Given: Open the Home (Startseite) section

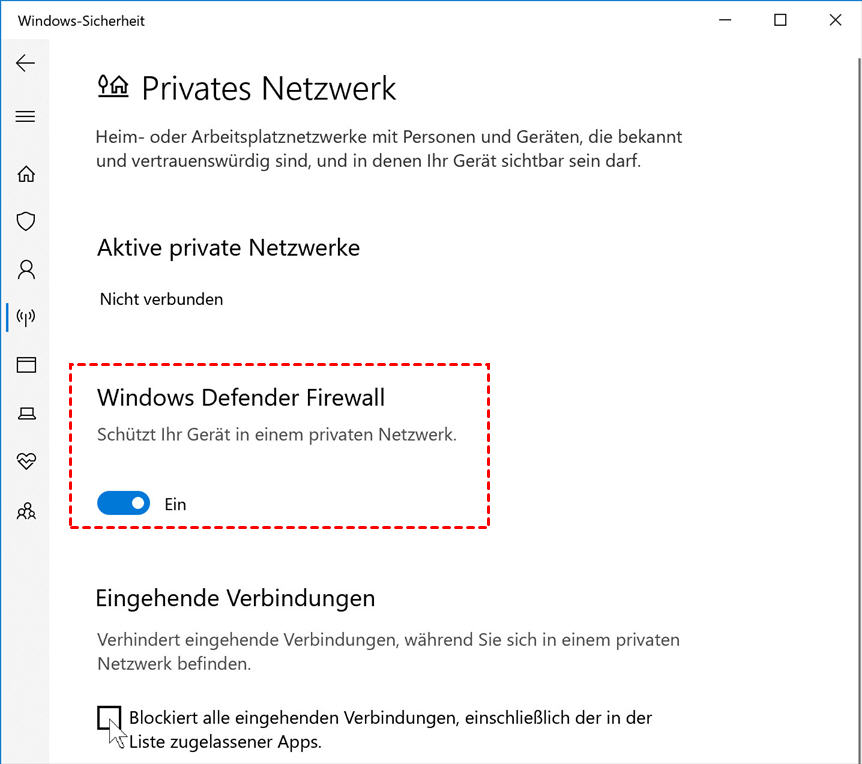Looking at the screenshot, I should pyautogui.click(x=26, y=174).
